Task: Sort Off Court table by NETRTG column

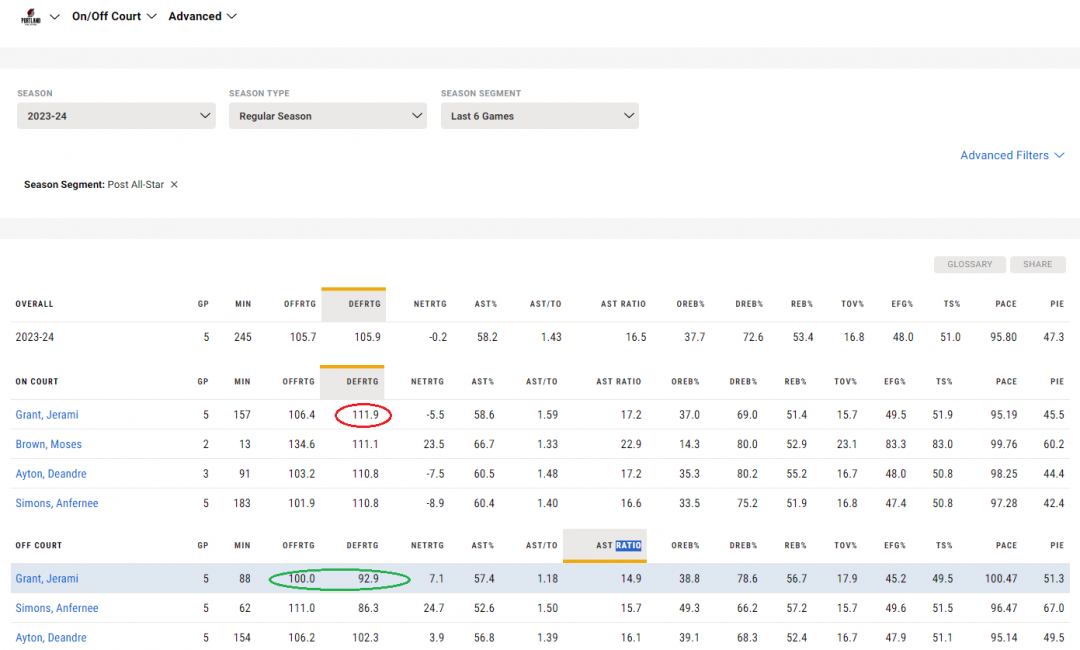Action: pos(427,545)
